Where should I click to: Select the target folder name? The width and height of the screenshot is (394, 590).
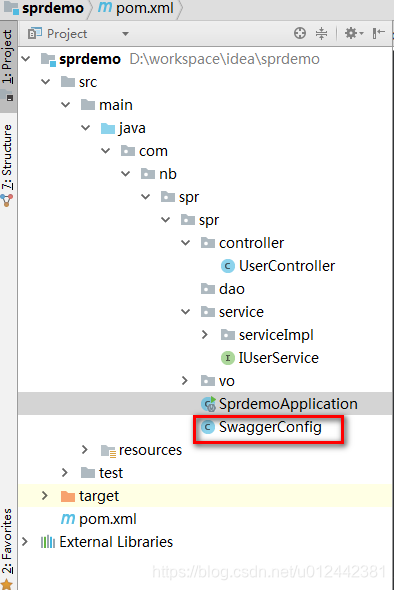(x=99, y=496)
